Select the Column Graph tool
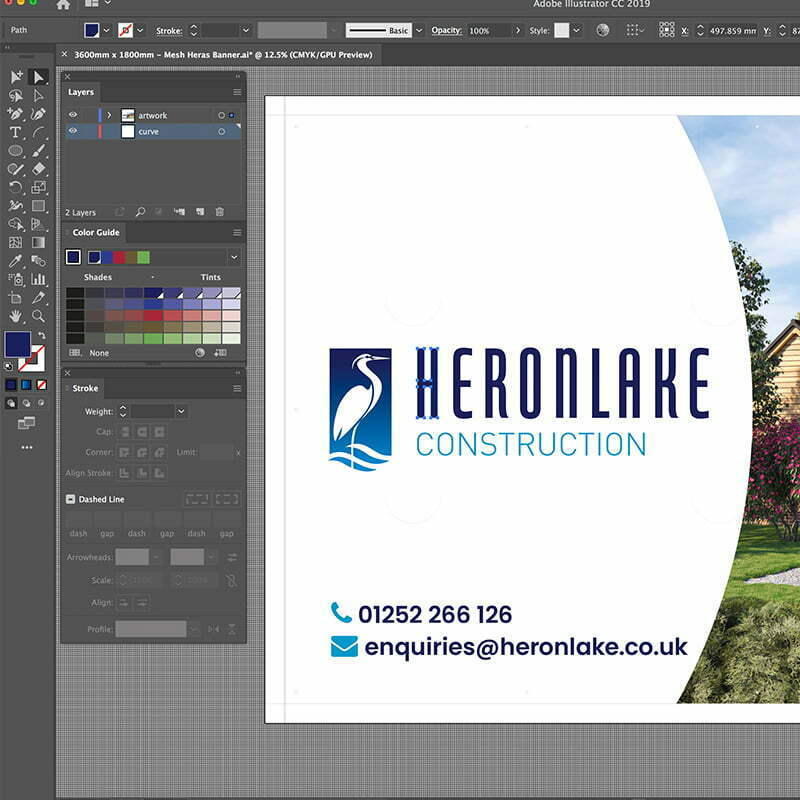The height and width of the screenshot is (800, 800). pos(38,279)
